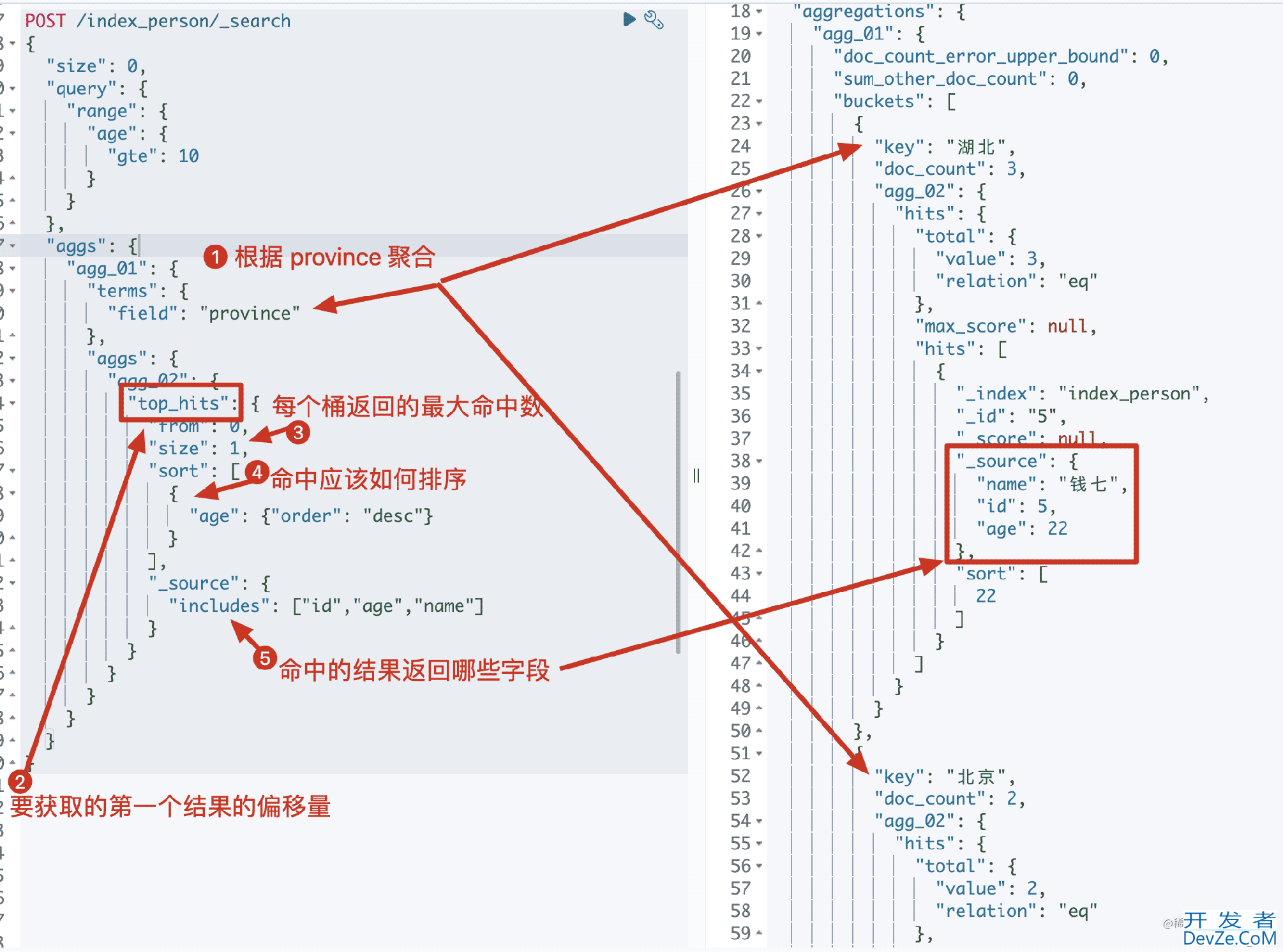Click the POST /index_person/_search request line

[158, 21]
